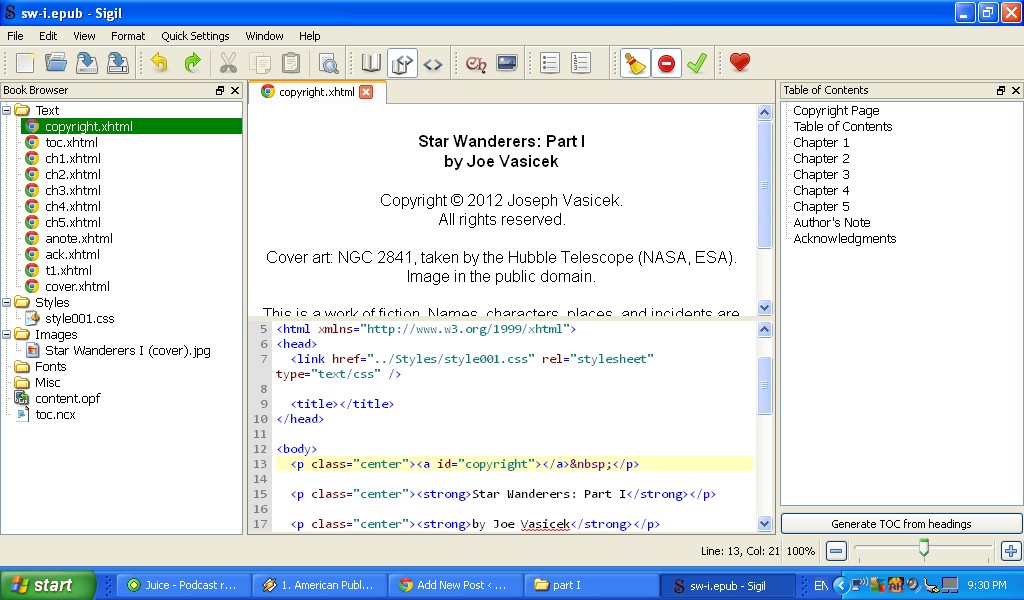Open the Format menu
The image size is (1024, 600).
(x=128, y=36)
